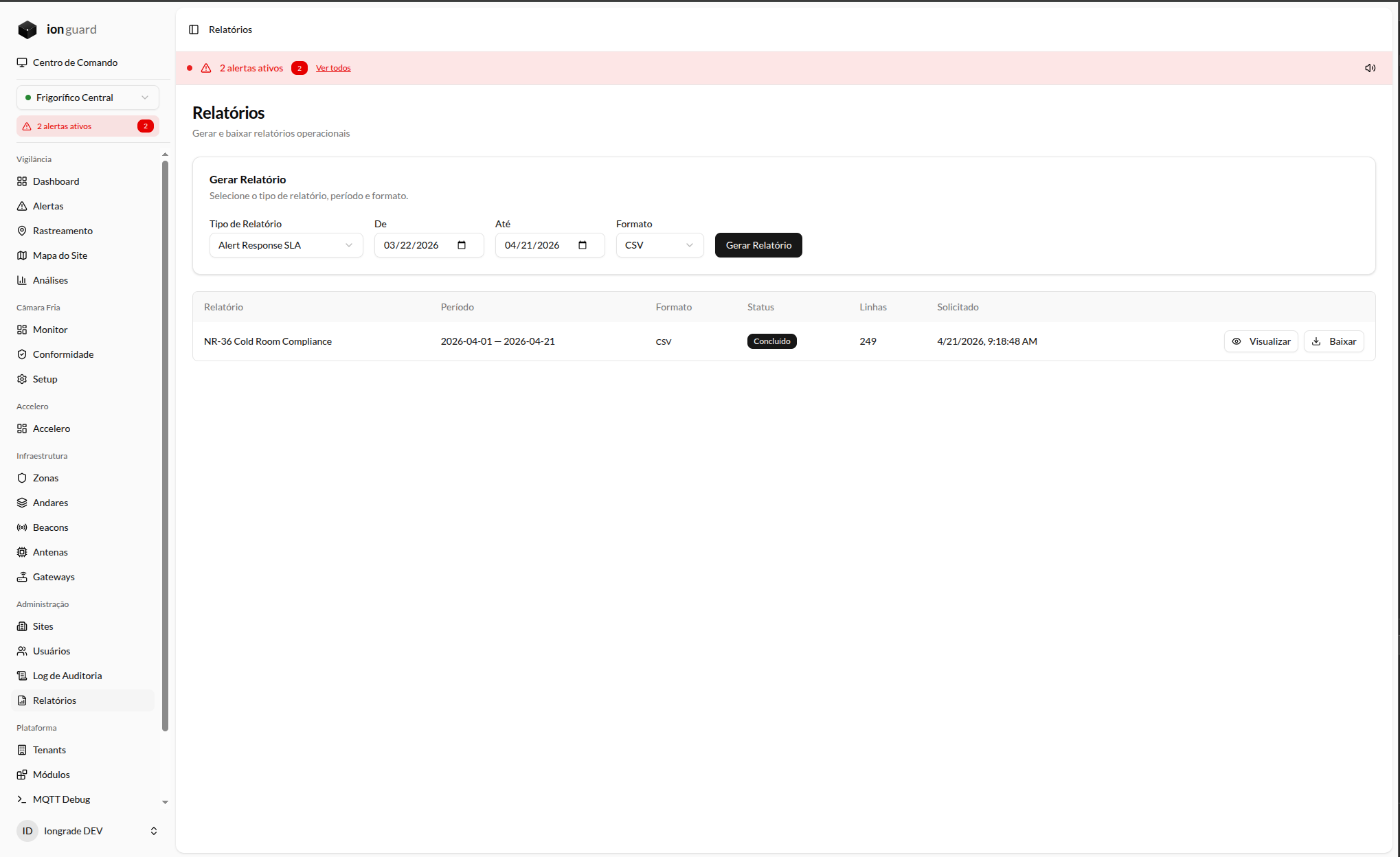This screenshot has height=857, width=1400.
Task: Open Tipo de Relatório dropdown
Action: coord(286,245)
